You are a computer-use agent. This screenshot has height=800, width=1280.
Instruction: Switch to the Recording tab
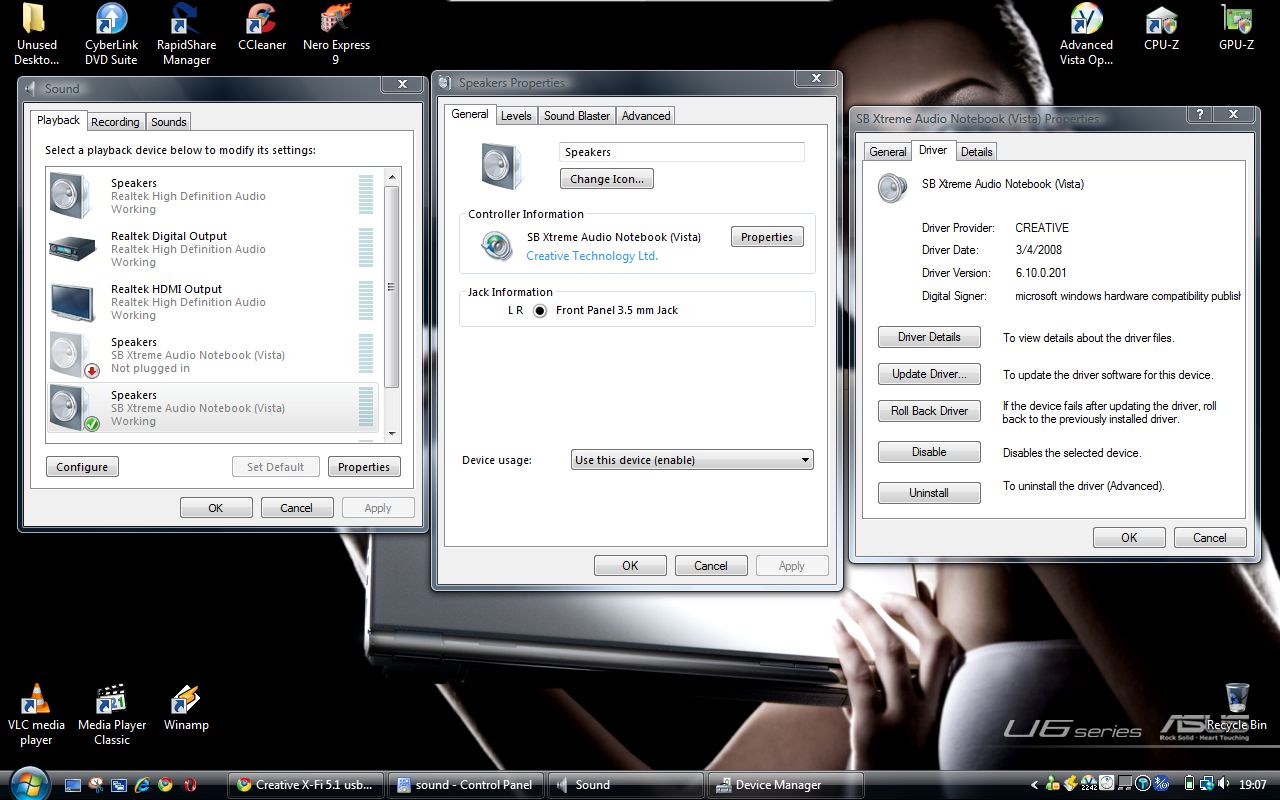point(115,122)
